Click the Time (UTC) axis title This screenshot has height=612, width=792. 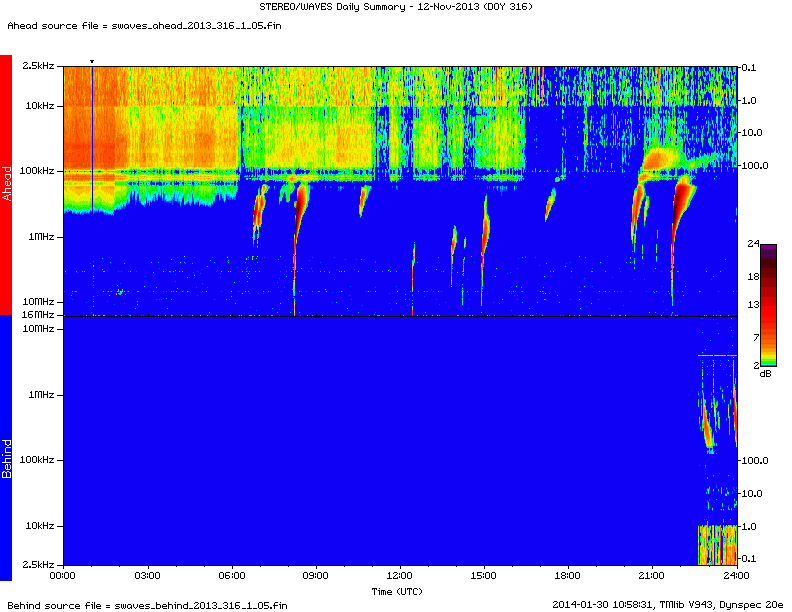pos(399,591)
